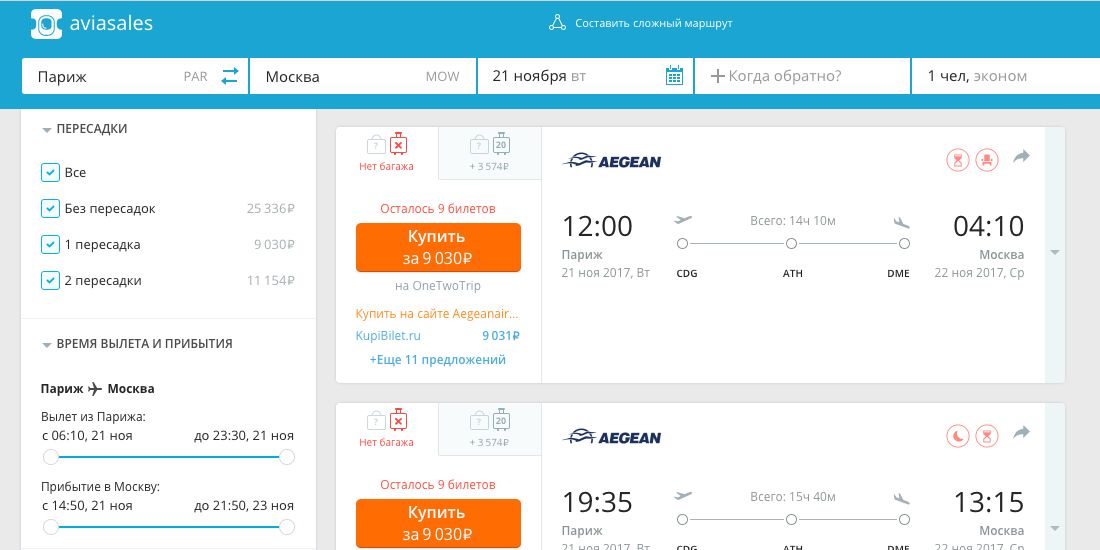This screenshot has width=1100, height=550.
Task: Share the 12:00 Aegean flight
Action: (1021, 156)
